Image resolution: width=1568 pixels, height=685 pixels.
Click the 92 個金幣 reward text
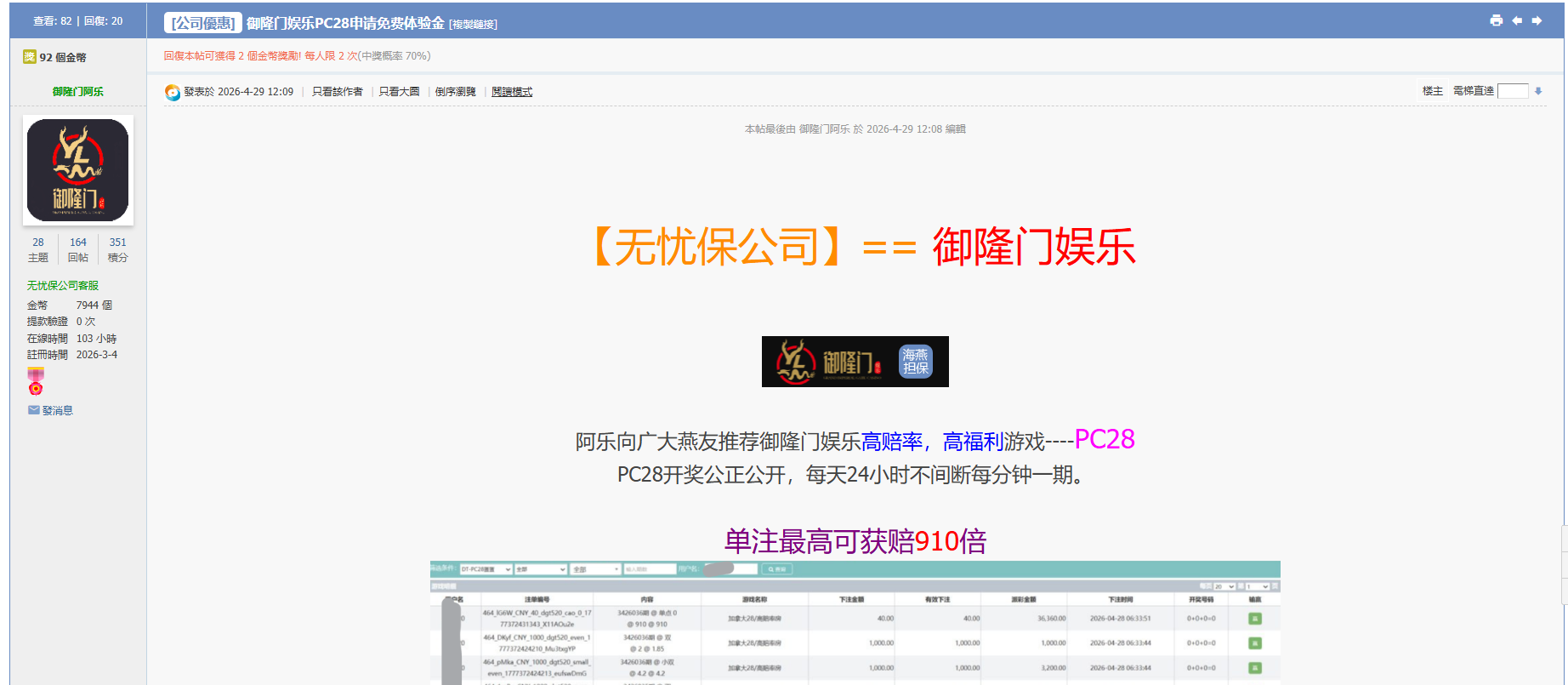[63, 57]
